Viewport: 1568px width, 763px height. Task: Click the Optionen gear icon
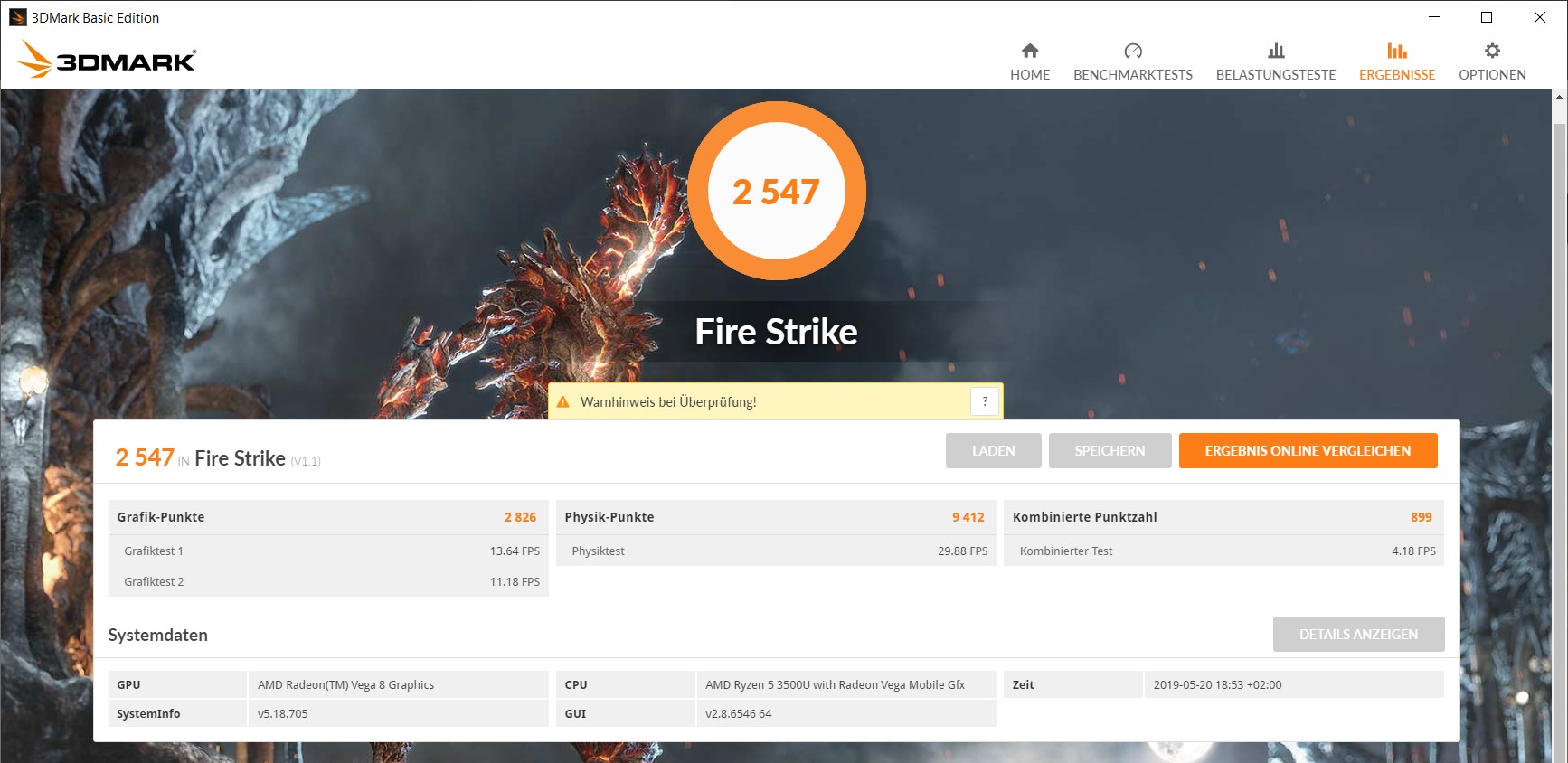(x=1492, y=51)
